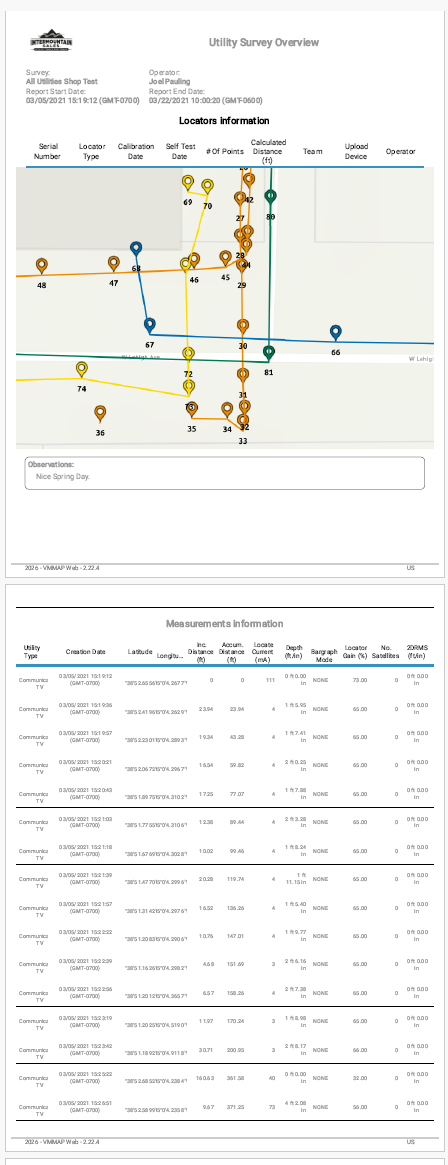Screen dimensions: 448x1165
Task: Click operator name 'Joel Pauling'
Action: 169,82
